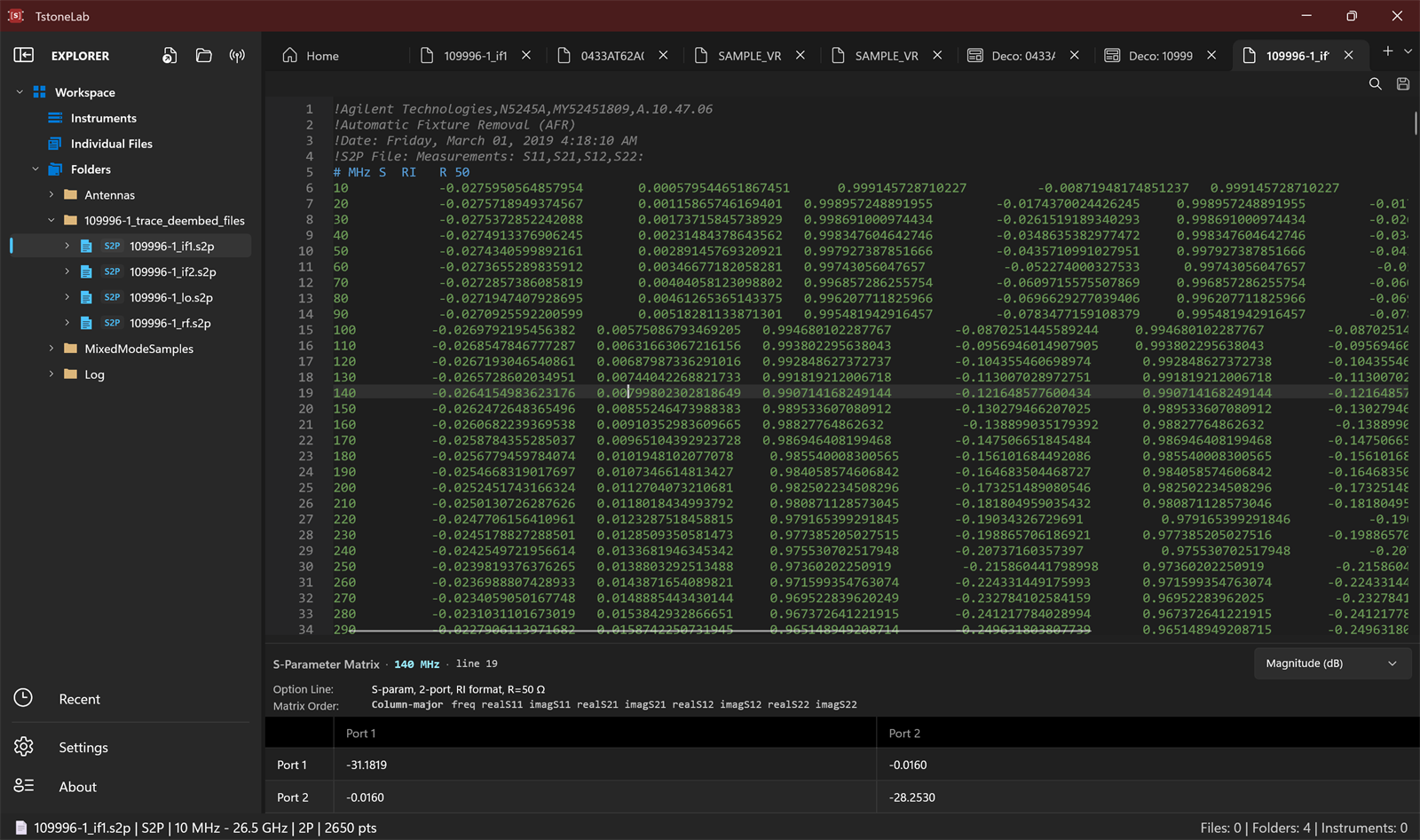Expand the MixedModeSamples folder
Screen dimensions: 1420x840
pyautogui.click(x=51, y=349)
